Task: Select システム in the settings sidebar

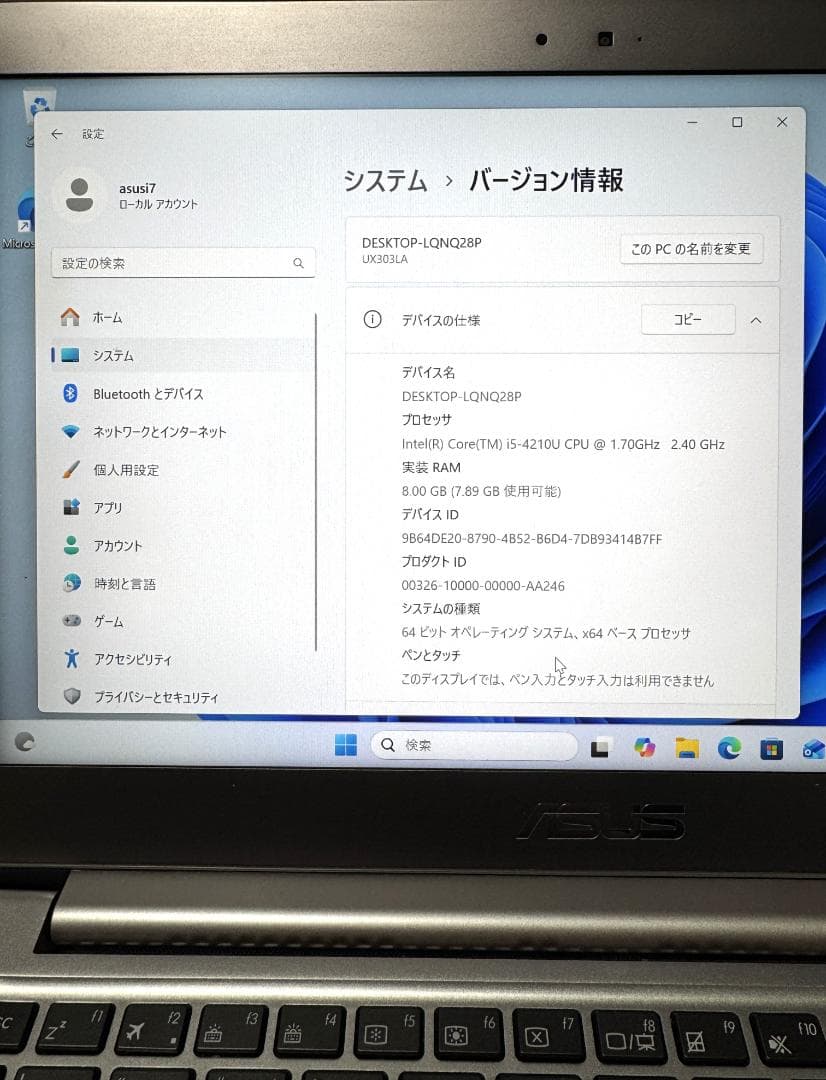Action: [x=116, y=355]
